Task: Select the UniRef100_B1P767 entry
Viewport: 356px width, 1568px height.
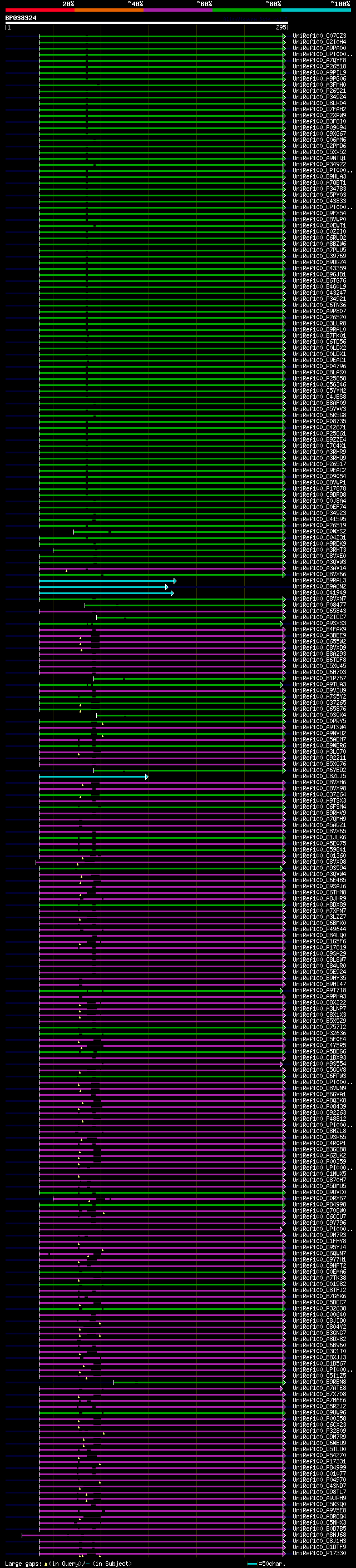Action: pyautogui.click(x=319, y=678)
